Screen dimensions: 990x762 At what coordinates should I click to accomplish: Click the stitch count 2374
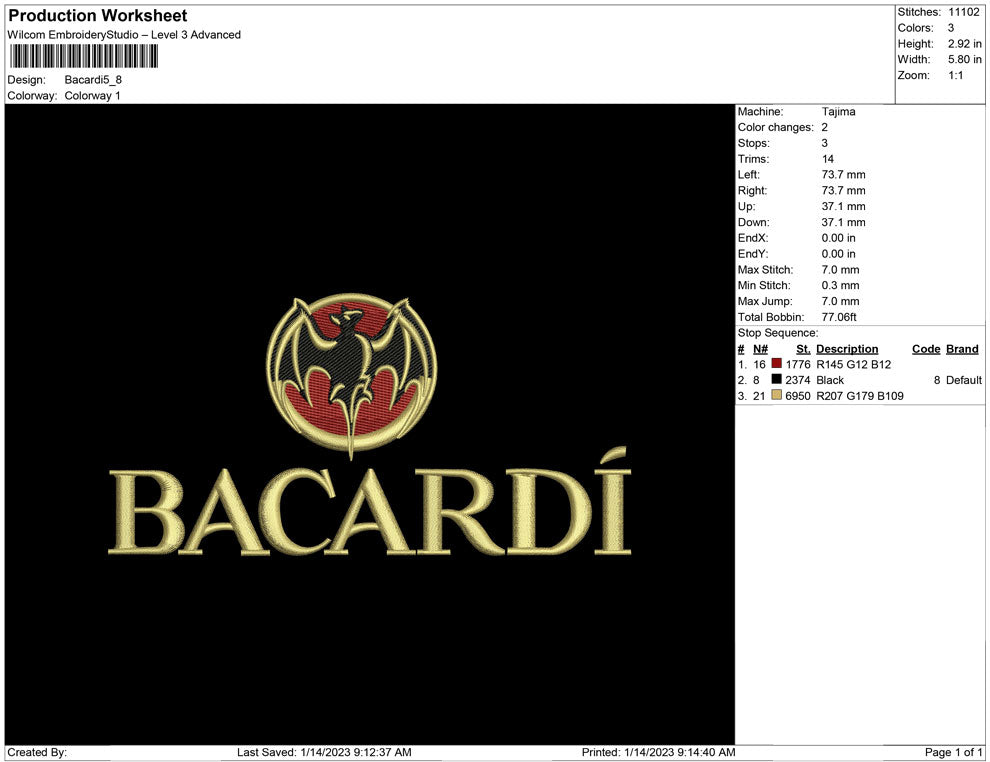[797, 380]
